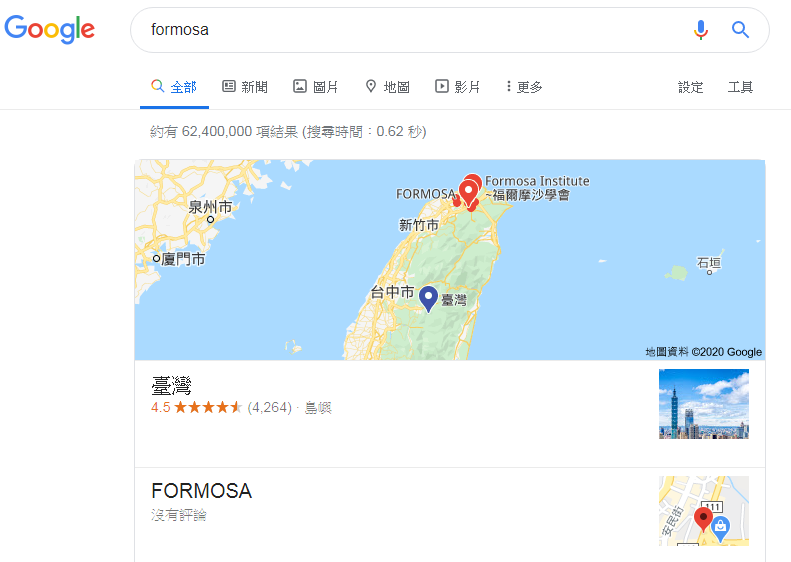Open the 設定 settings menu
791x562 pixels.
690,87
